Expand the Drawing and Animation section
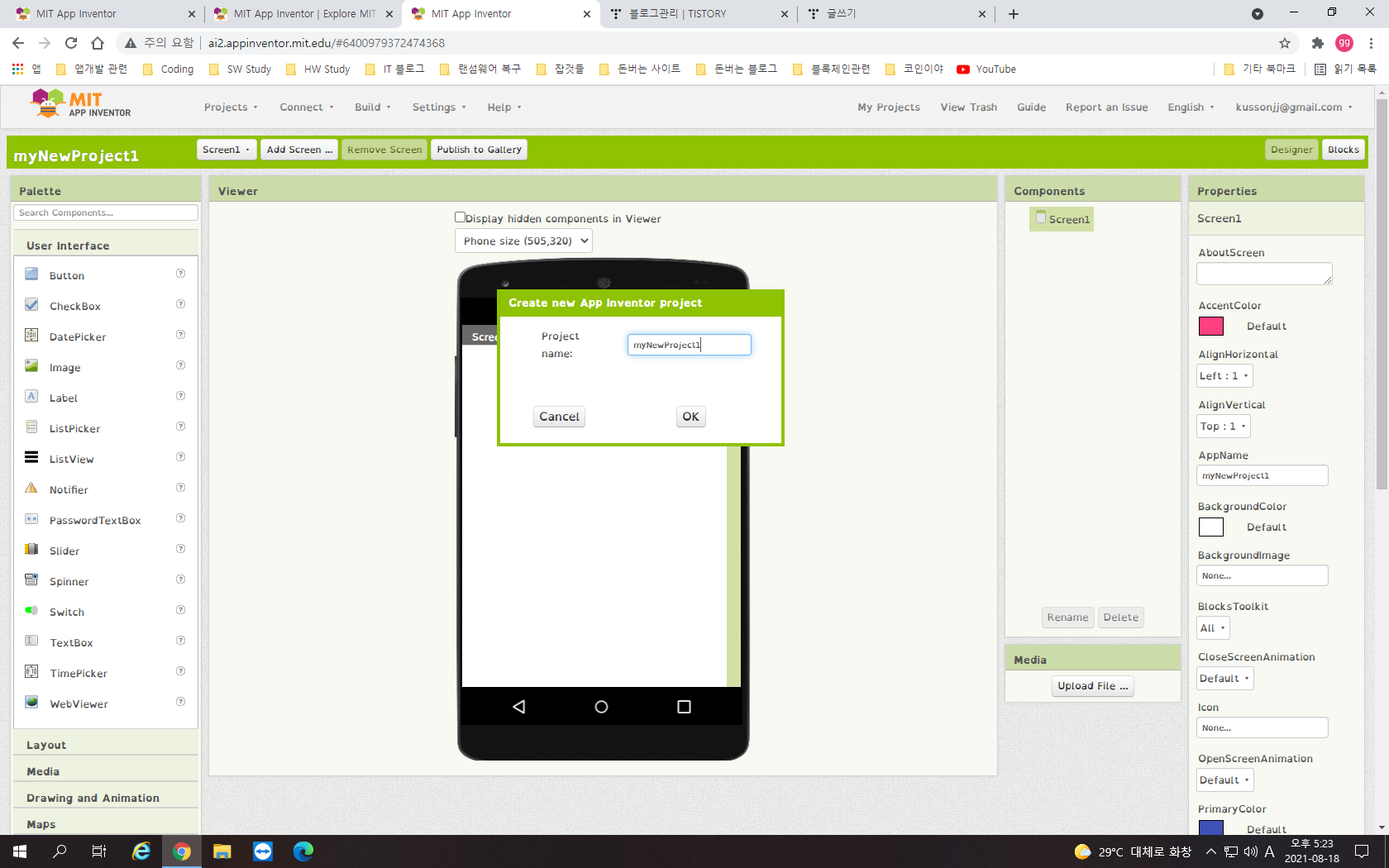This screenshot has width=1389, height=868. (x=106, y=798)
